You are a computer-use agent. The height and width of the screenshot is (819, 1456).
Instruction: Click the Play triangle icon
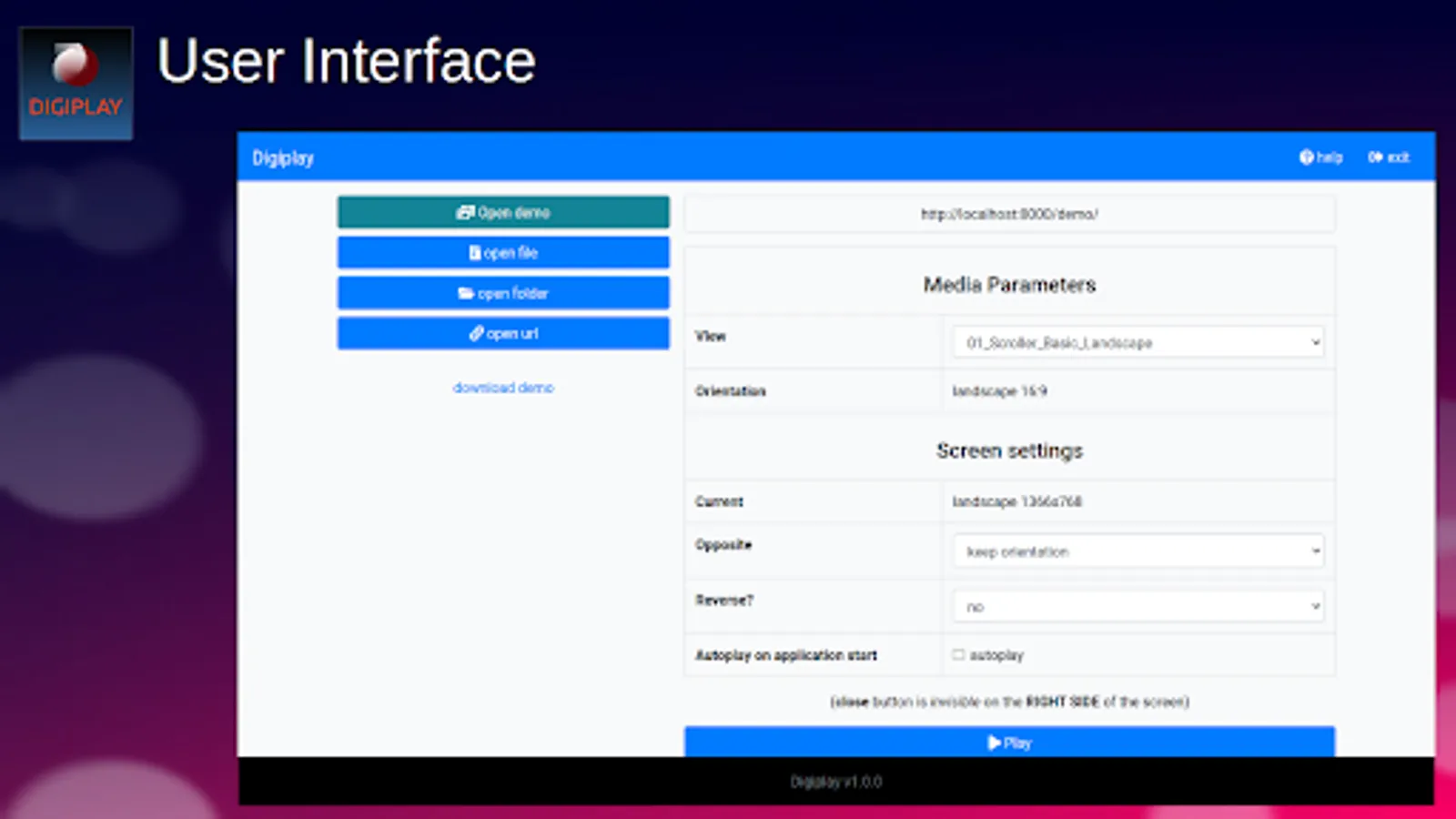click(994, 743)
